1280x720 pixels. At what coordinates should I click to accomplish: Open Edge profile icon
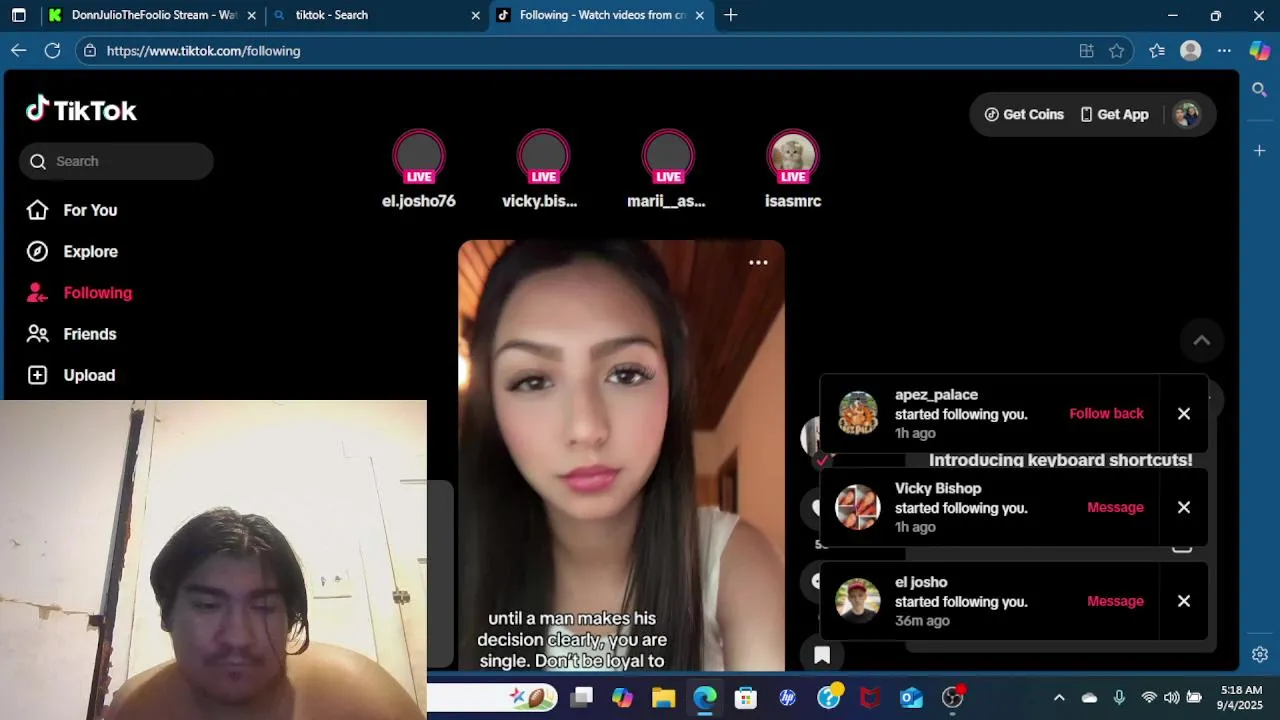coord(1190,51)
